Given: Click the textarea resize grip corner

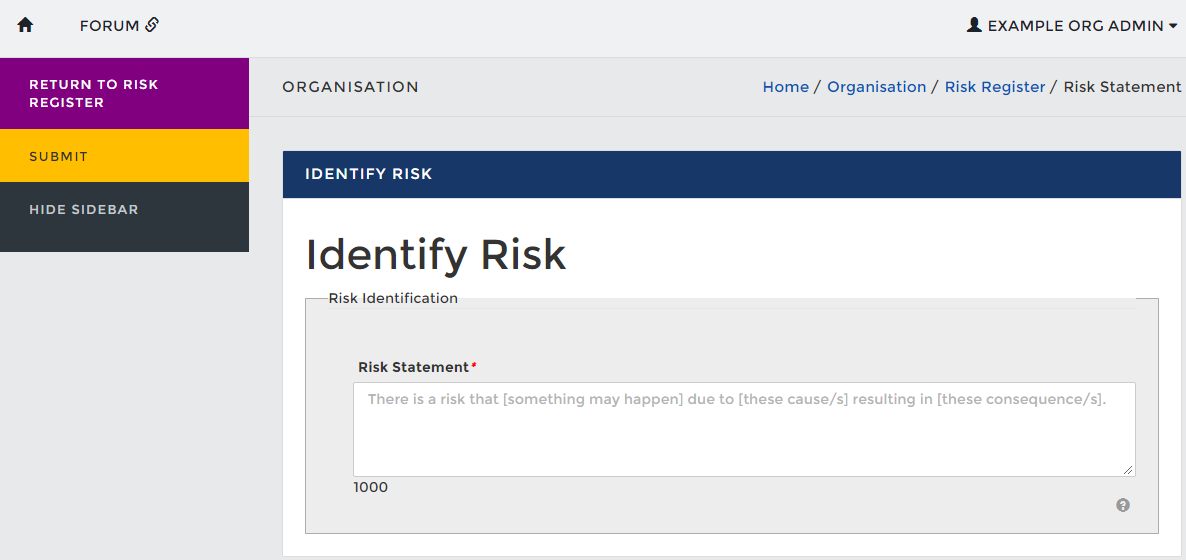Looking at the screenshot, I should [1128, 470].
